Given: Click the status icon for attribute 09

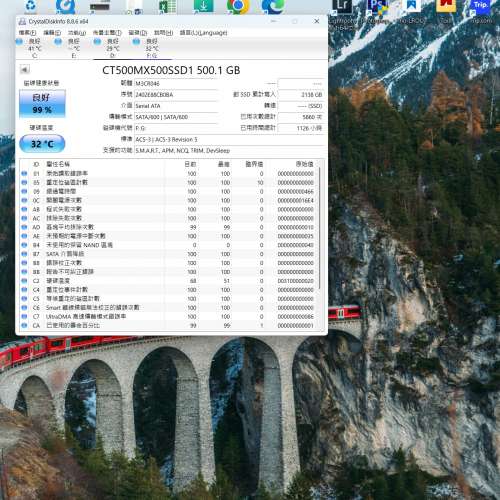Looking at the screenshot, I should point(24,191).
